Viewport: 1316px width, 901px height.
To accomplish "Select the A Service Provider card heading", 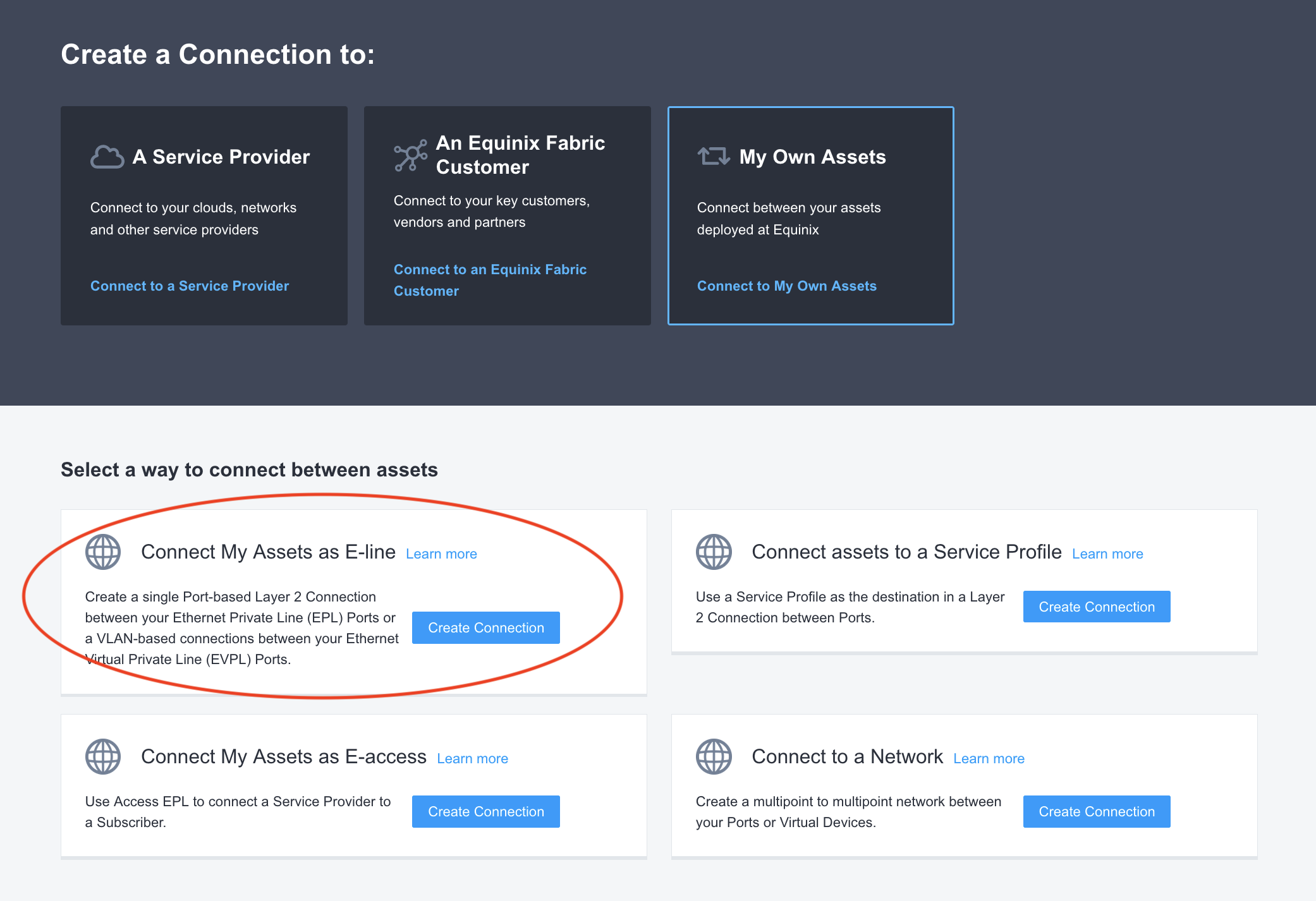I will pos(221,157).
